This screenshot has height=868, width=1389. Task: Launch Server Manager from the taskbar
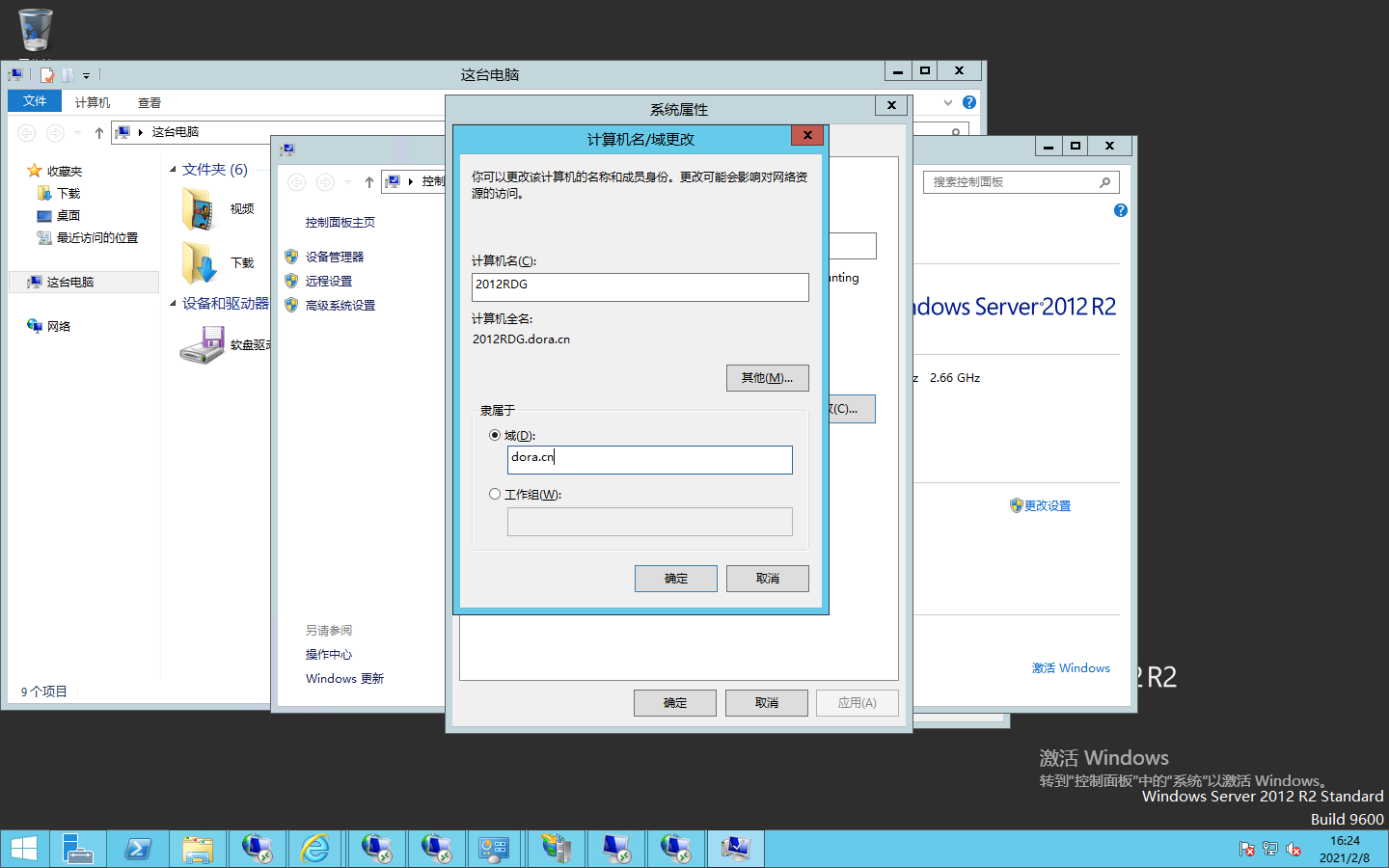point(76,849)
